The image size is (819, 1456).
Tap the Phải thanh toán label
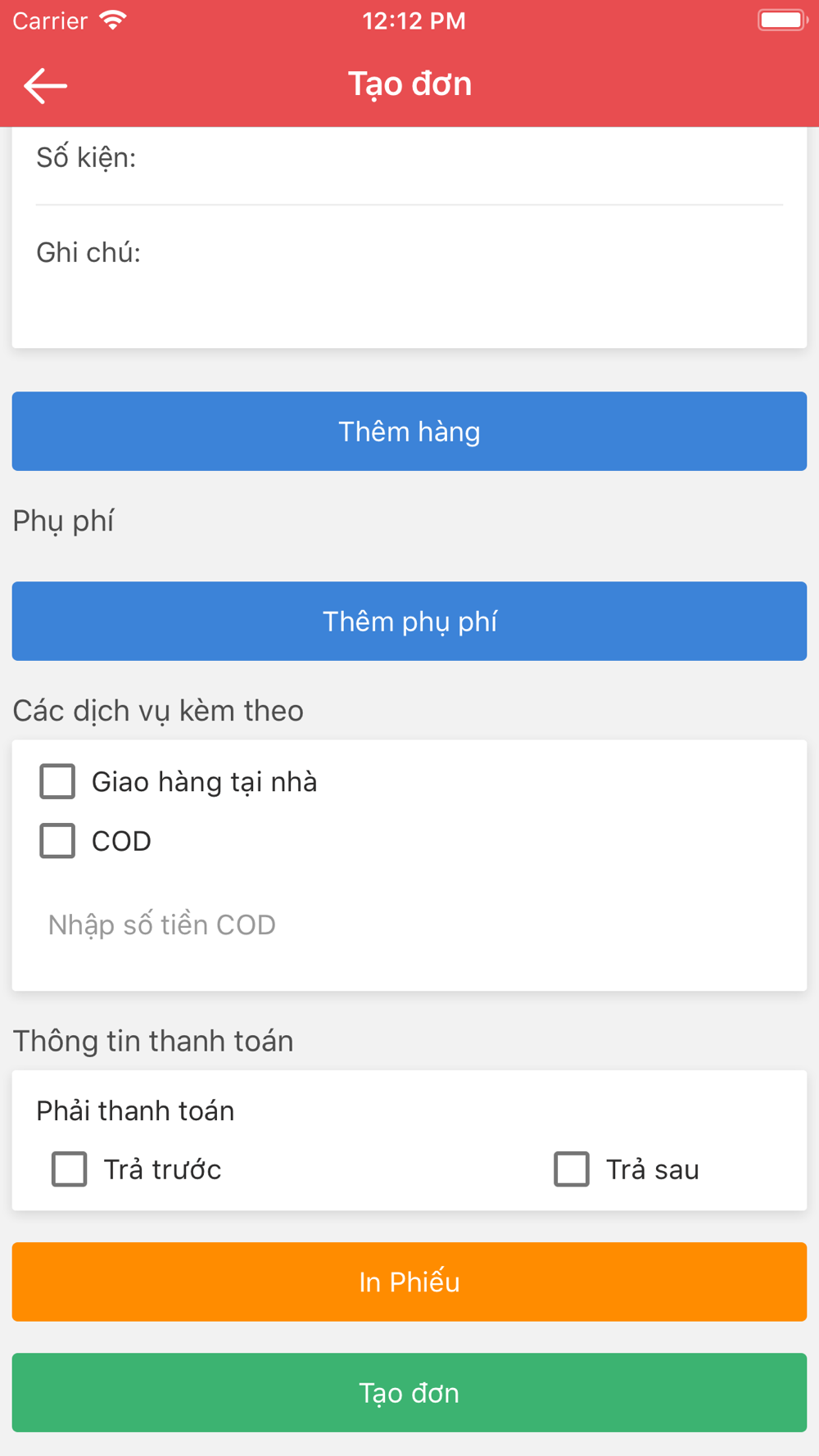(x=135, y=1110)
